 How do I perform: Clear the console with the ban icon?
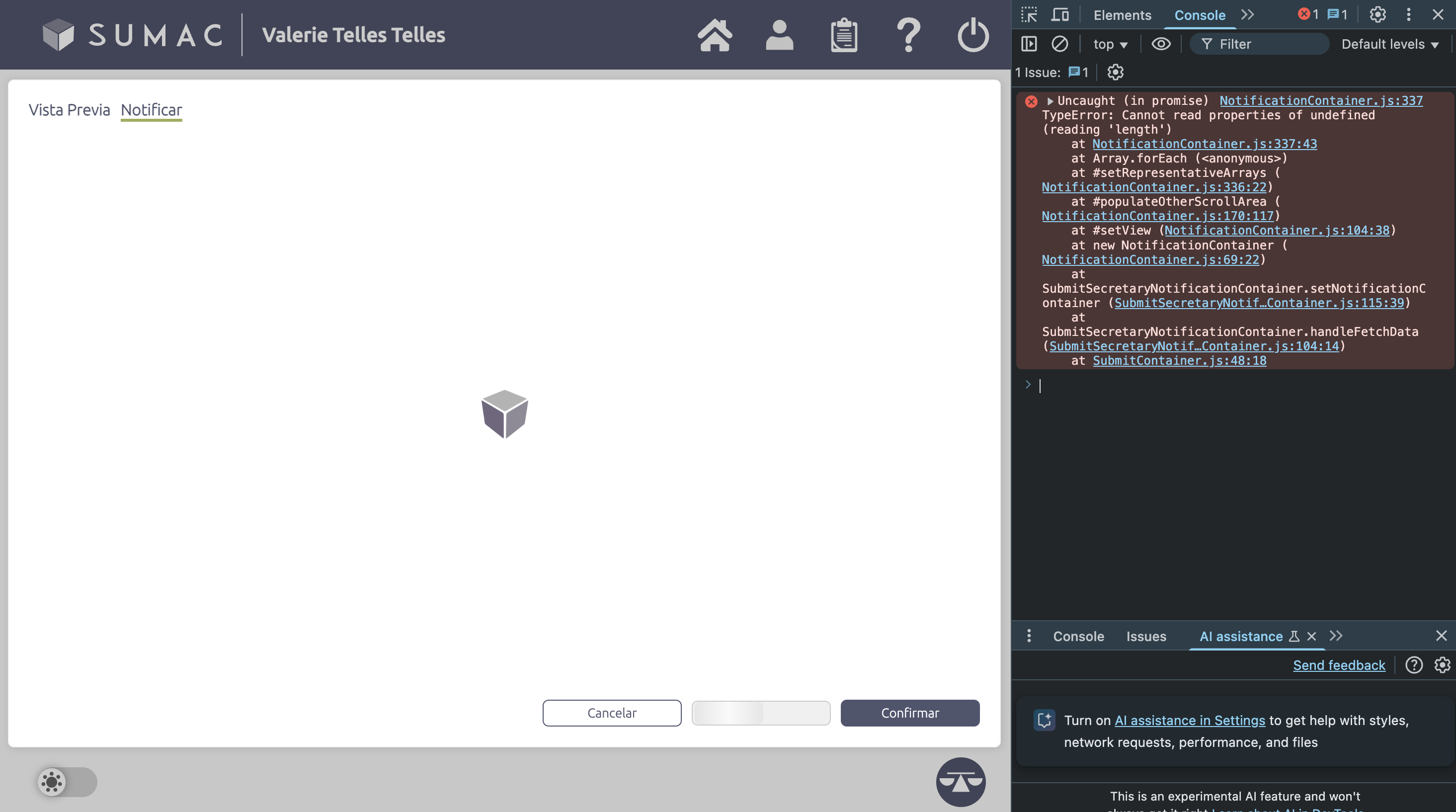(1059, 44)
